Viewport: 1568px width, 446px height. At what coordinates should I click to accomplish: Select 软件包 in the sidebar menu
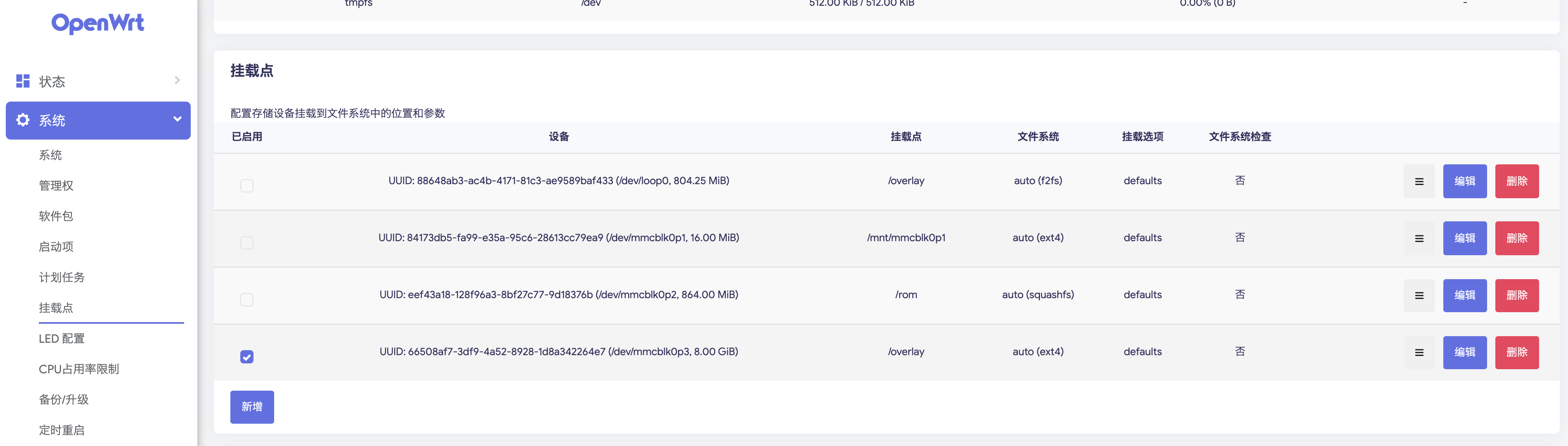tap(55, 216)
